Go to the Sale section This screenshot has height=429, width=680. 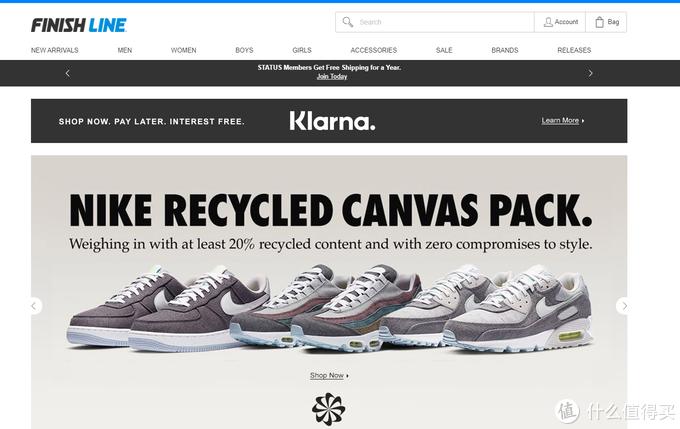click(444, 50)
